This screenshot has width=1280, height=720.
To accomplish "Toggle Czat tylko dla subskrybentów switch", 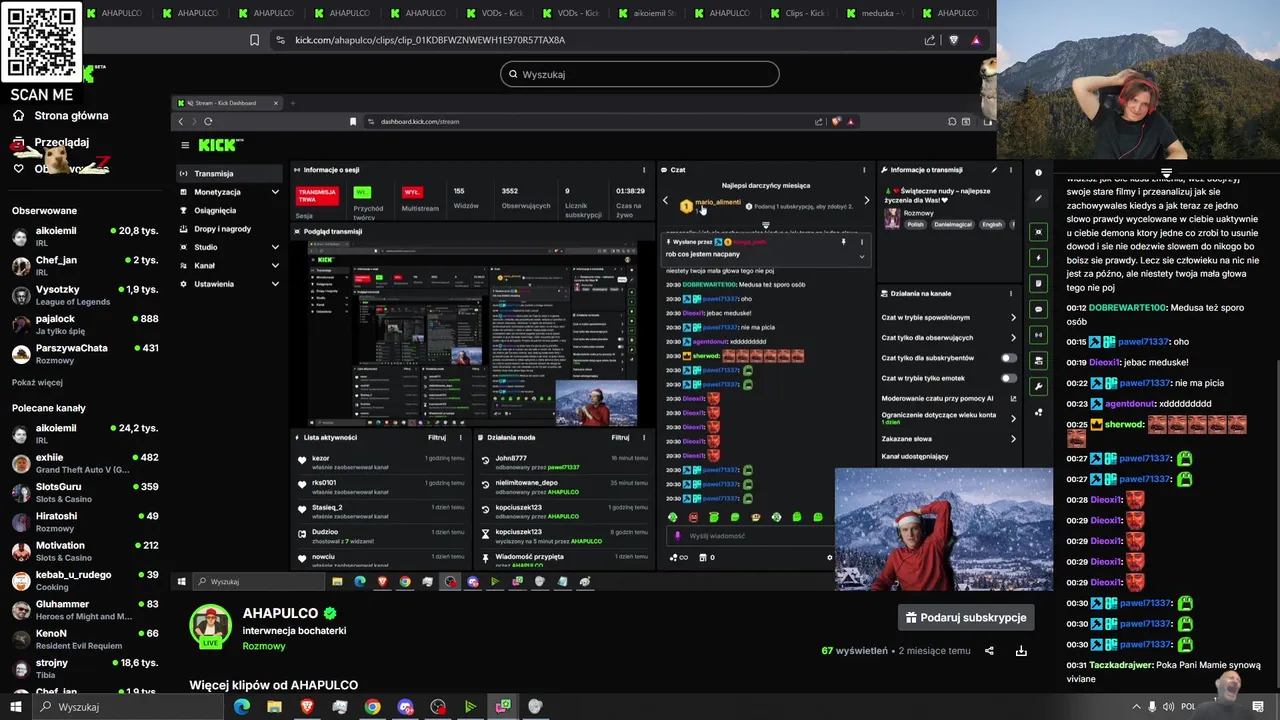I will click(x=1008, y=358).
